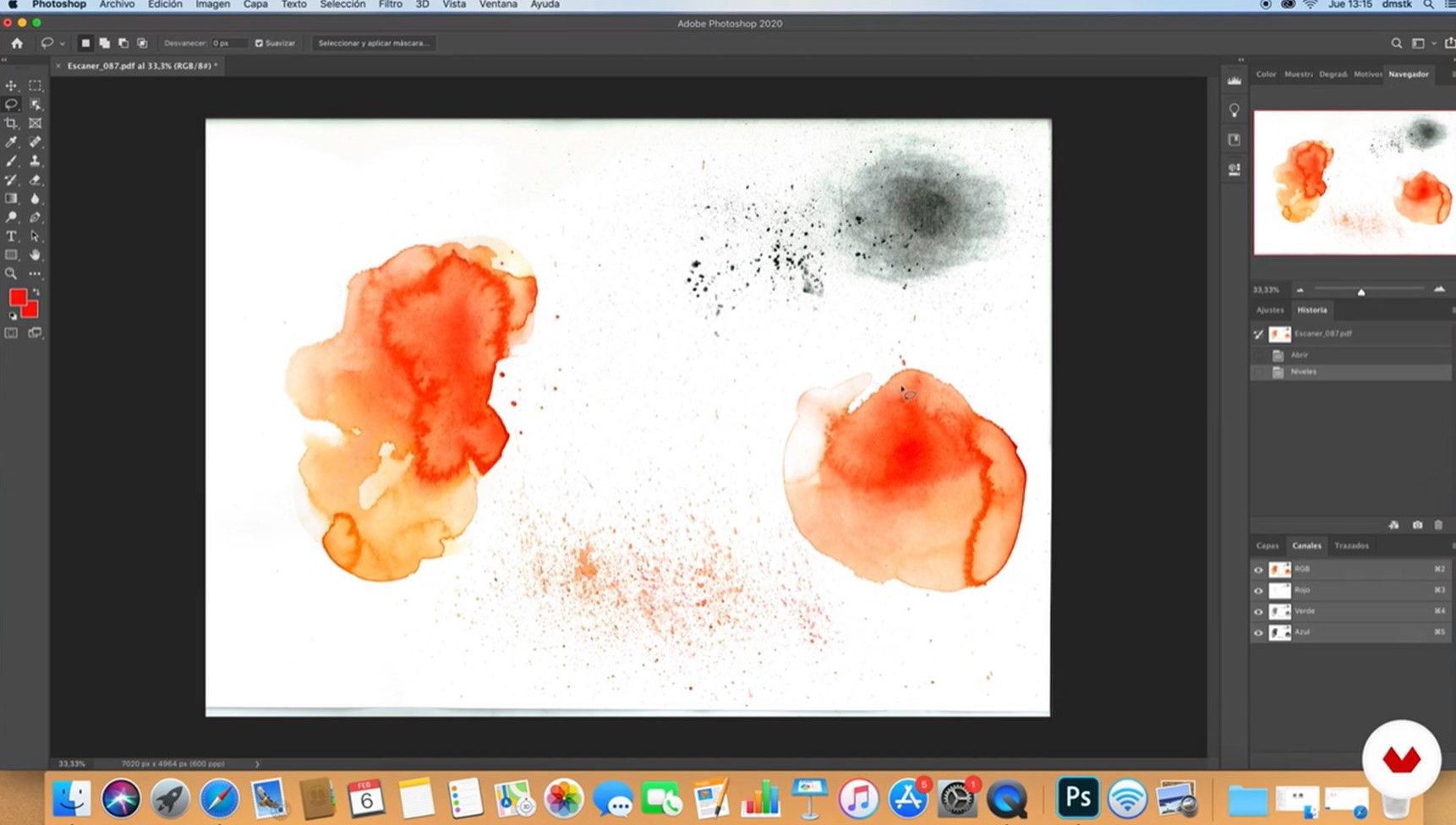
Task: Open the Filtro menu
Action: coord(390,4)
